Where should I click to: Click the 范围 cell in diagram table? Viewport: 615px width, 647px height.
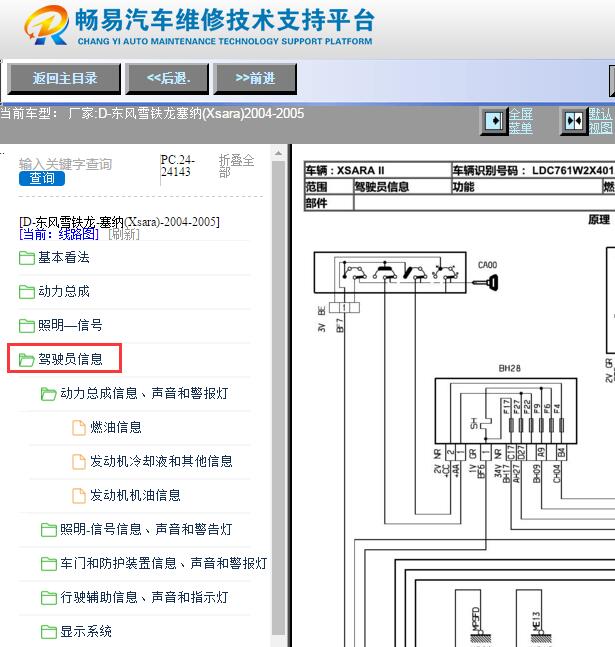point(329,187)
